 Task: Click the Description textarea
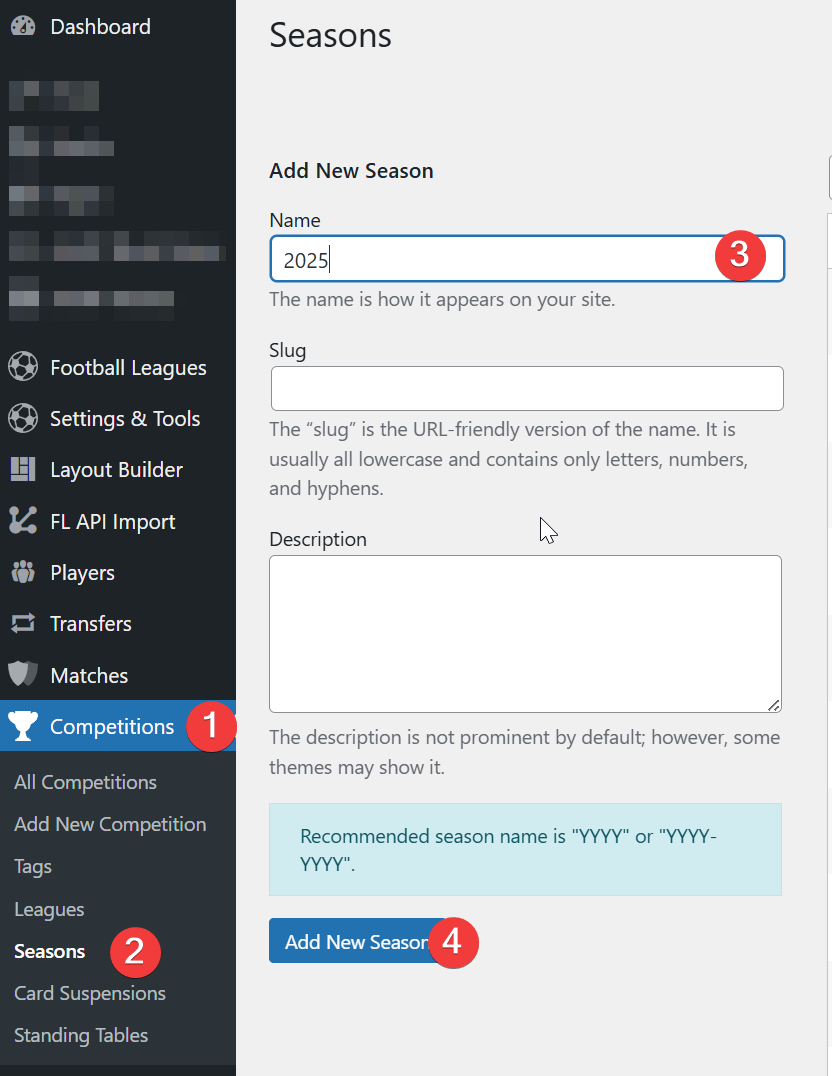click(x=525, y=634)
